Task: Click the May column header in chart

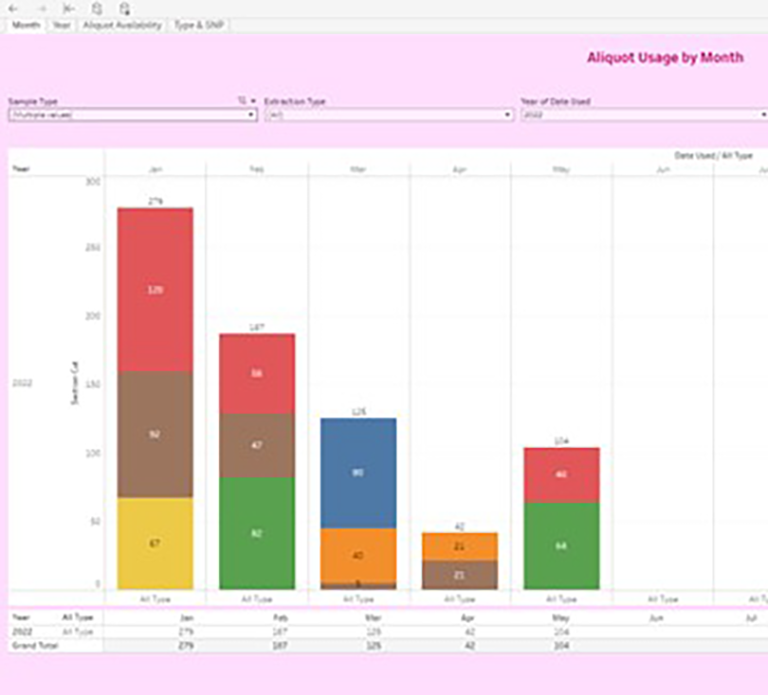Action: (x=561, y=170)
